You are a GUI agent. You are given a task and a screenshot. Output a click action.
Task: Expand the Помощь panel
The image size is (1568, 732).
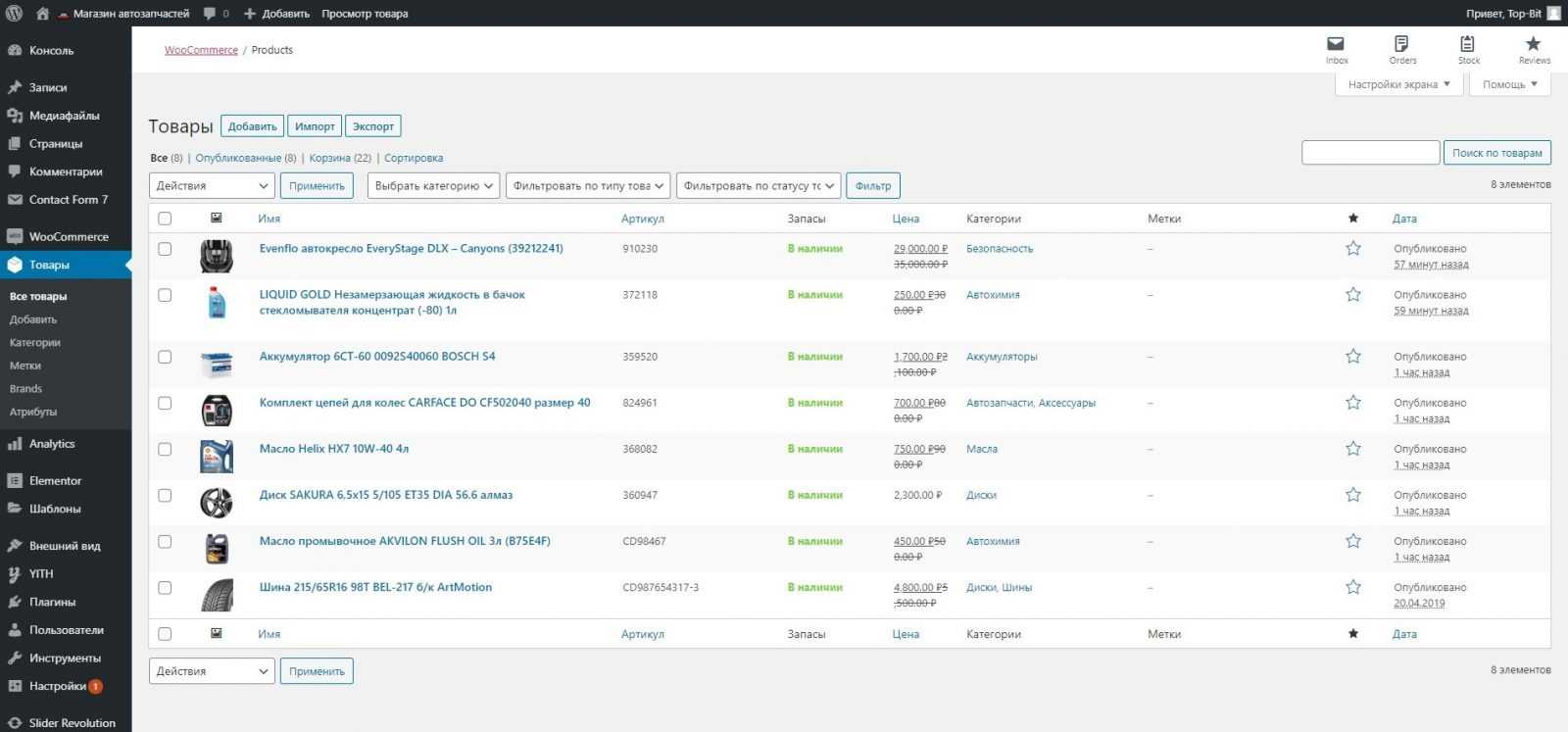1510,84
